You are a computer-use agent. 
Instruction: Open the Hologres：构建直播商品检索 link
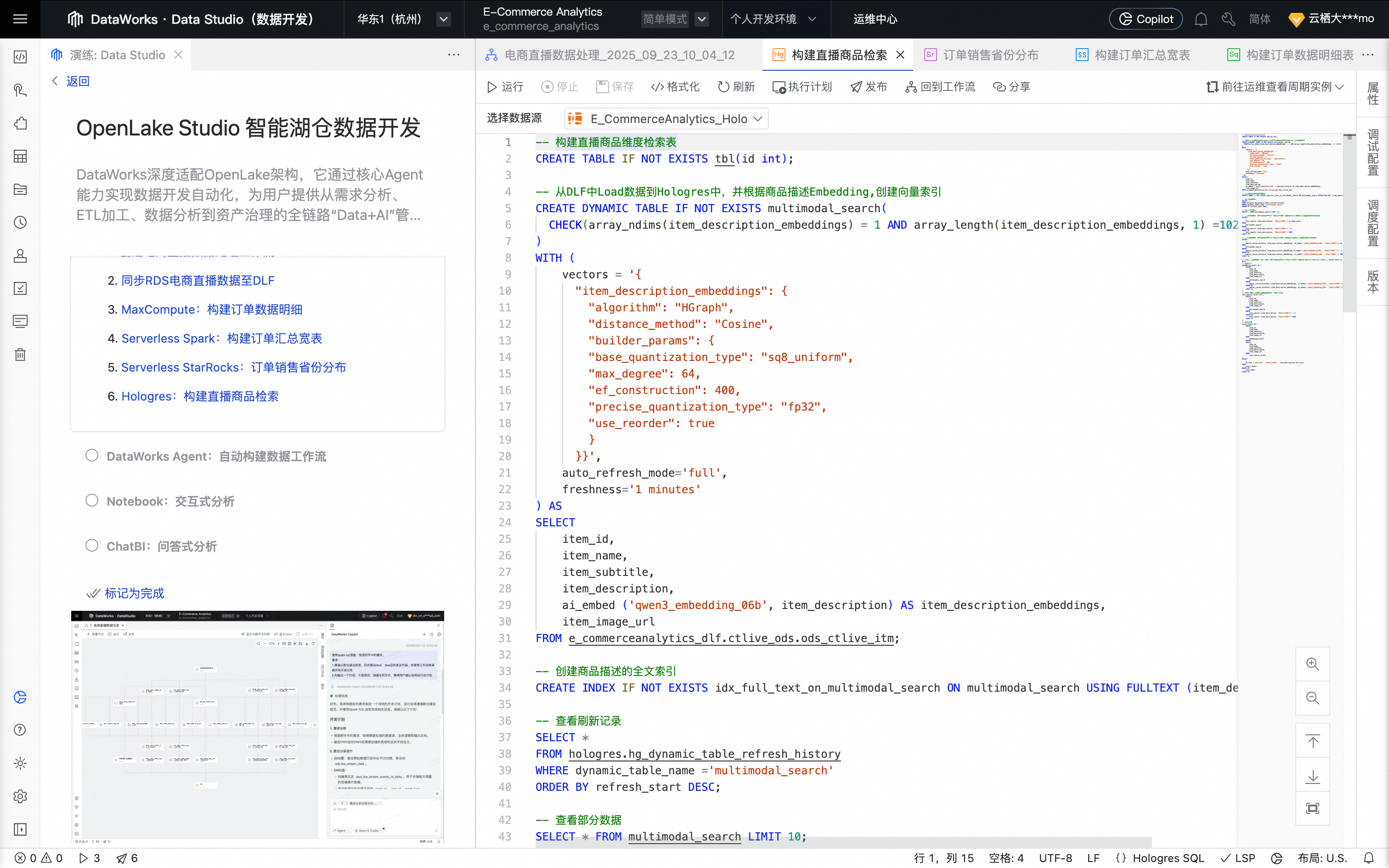(x=200, y=396)
